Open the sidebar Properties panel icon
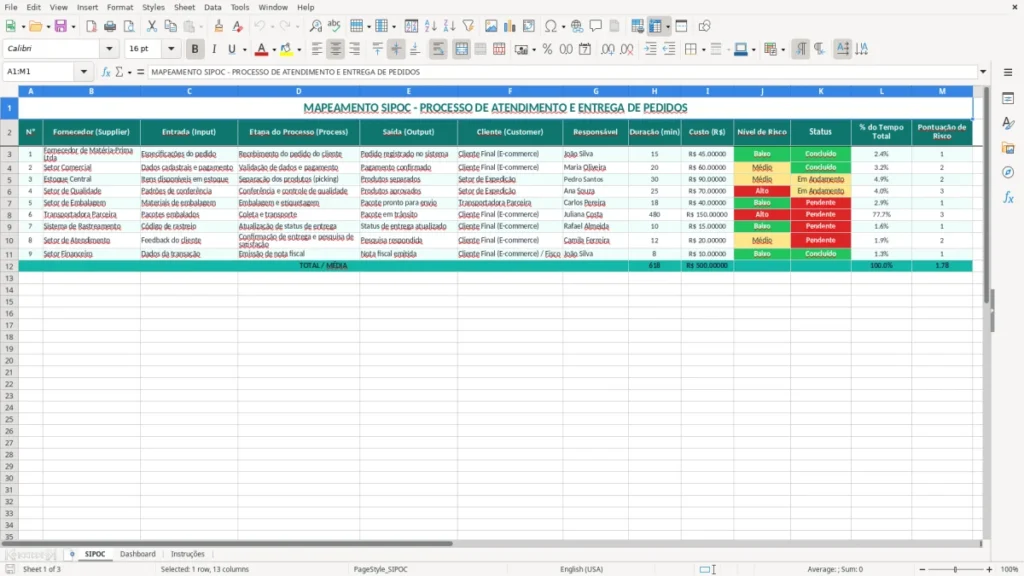The width and height of the screenshot is (1024, 576). tap(1008, 99)
